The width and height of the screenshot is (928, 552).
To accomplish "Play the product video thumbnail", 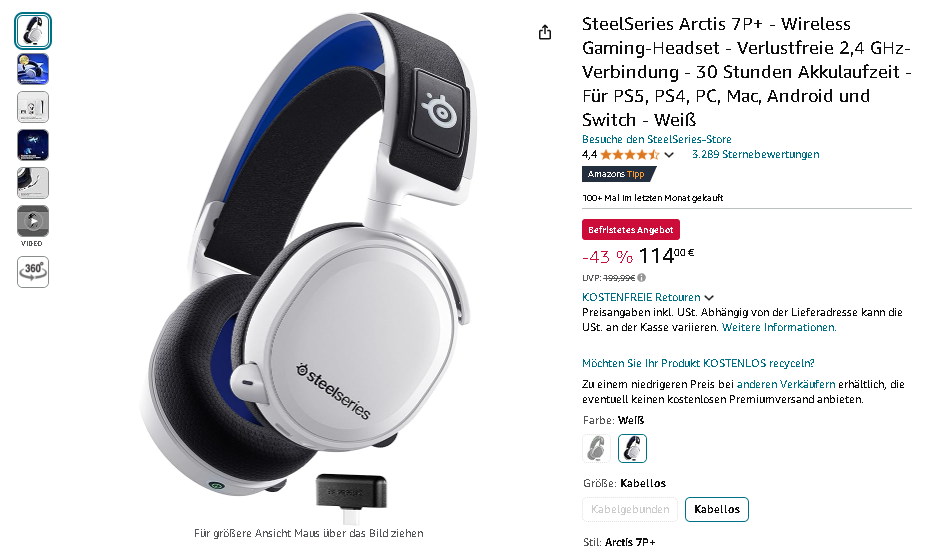I will 33,221.
